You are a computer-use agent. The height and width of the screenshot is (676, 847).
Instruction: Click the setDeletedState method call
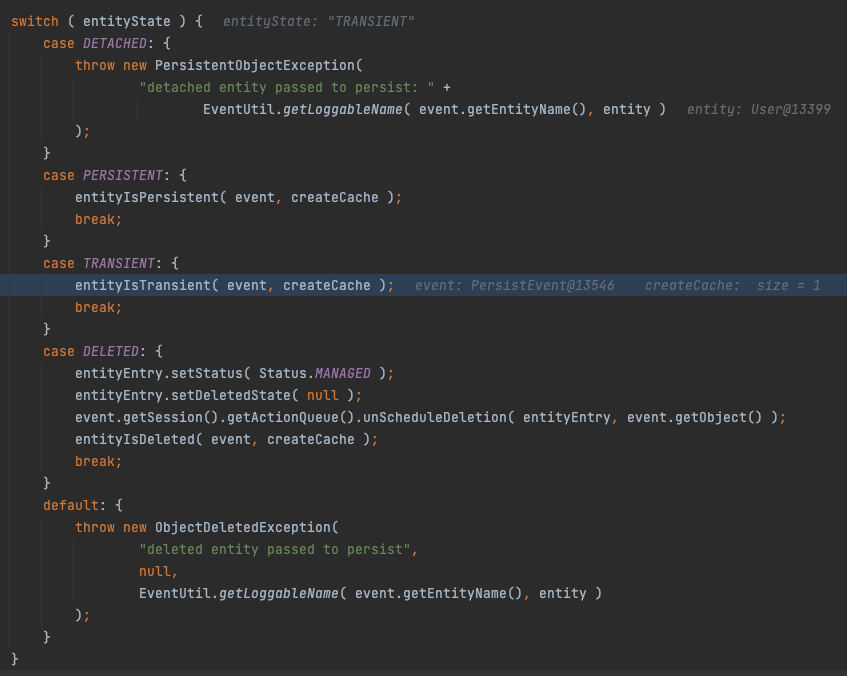pos(231,396)
